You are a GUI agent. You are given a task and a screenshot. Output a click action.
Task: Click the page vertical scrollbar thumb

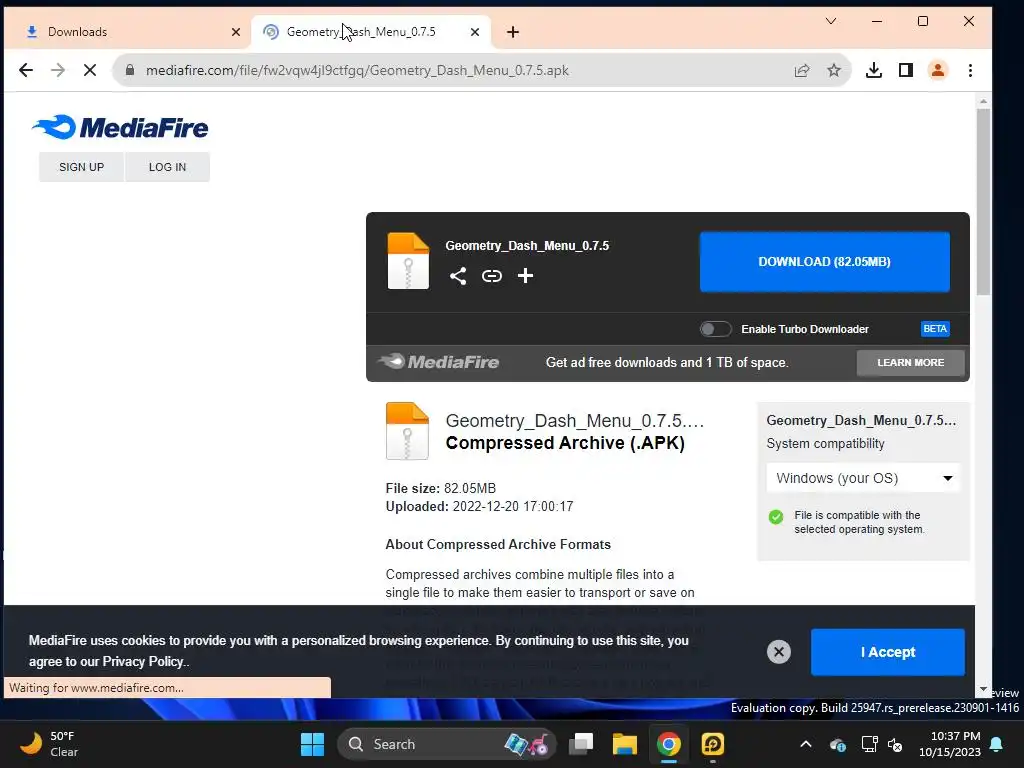tap(984, 202)
